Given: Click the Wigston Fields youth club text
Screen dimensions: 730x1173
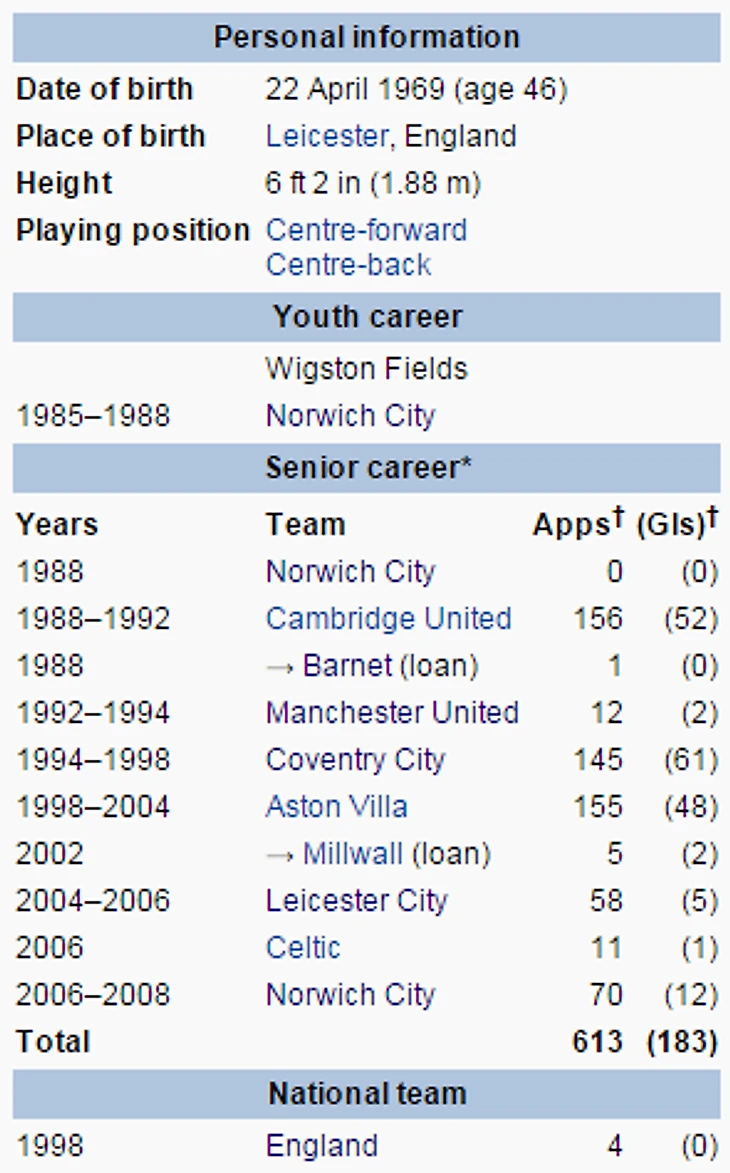Looking at the screenshot, I should (x=366, y=369).
